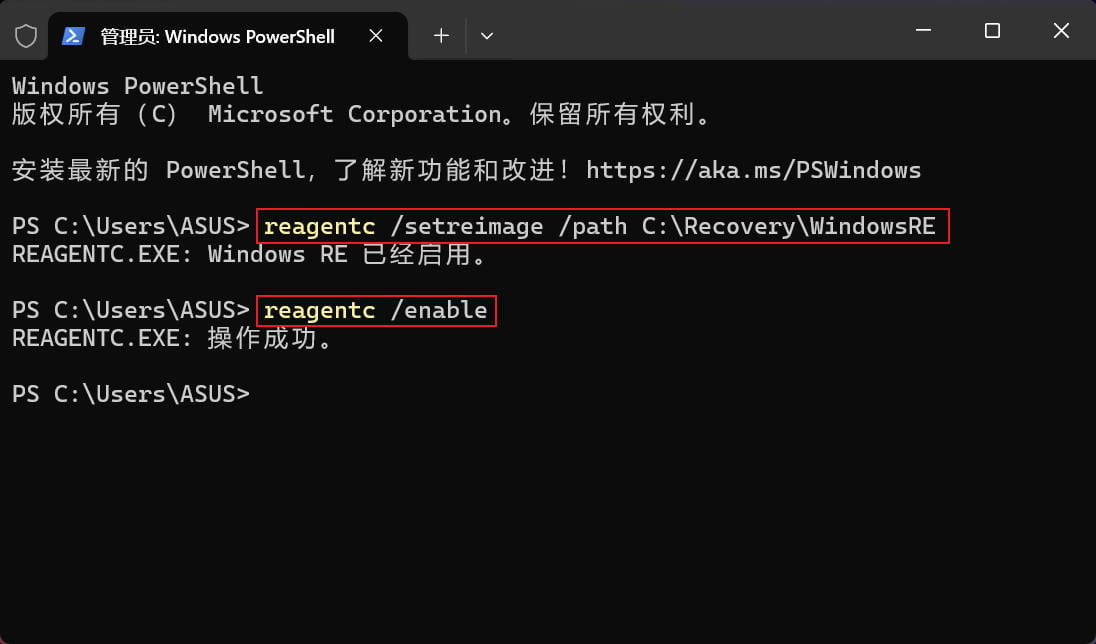Maximize the terminal window
Image resolution: width=1096 pixels, height=644 pixels.
(x=992, y=31)
